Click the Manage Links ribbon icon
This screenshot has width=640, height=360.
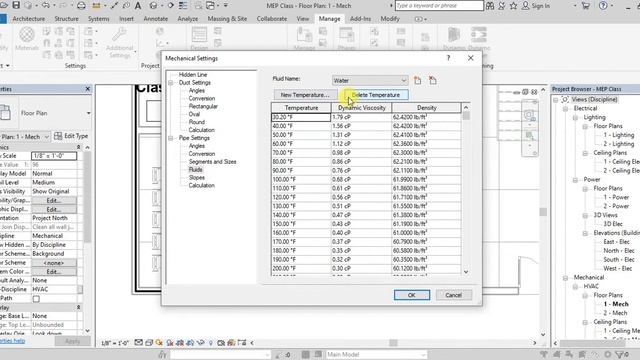pos(304,39)
